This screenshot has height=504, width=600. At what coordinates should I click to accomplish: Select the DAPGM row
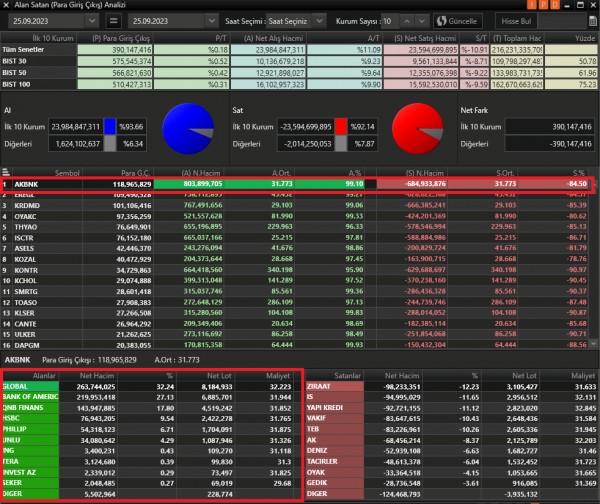pos(297,345)
